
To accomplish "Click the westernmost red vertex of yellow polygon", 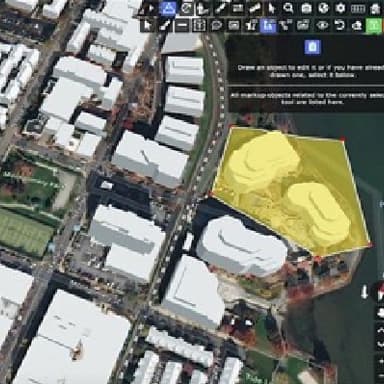I will click(210, 193).
